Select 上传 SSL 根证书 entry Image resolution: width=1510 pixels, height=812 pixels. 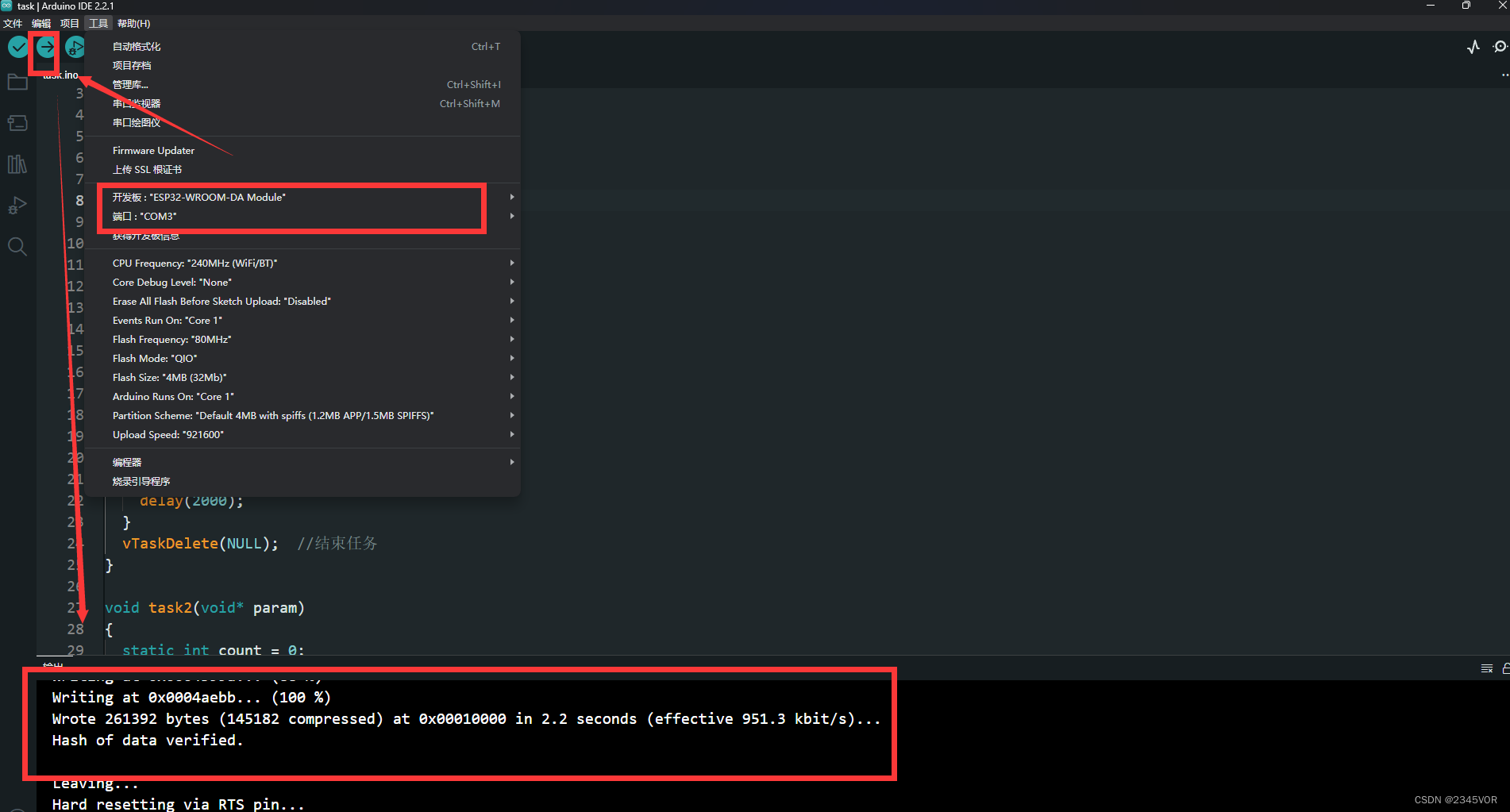click(302, 170)
